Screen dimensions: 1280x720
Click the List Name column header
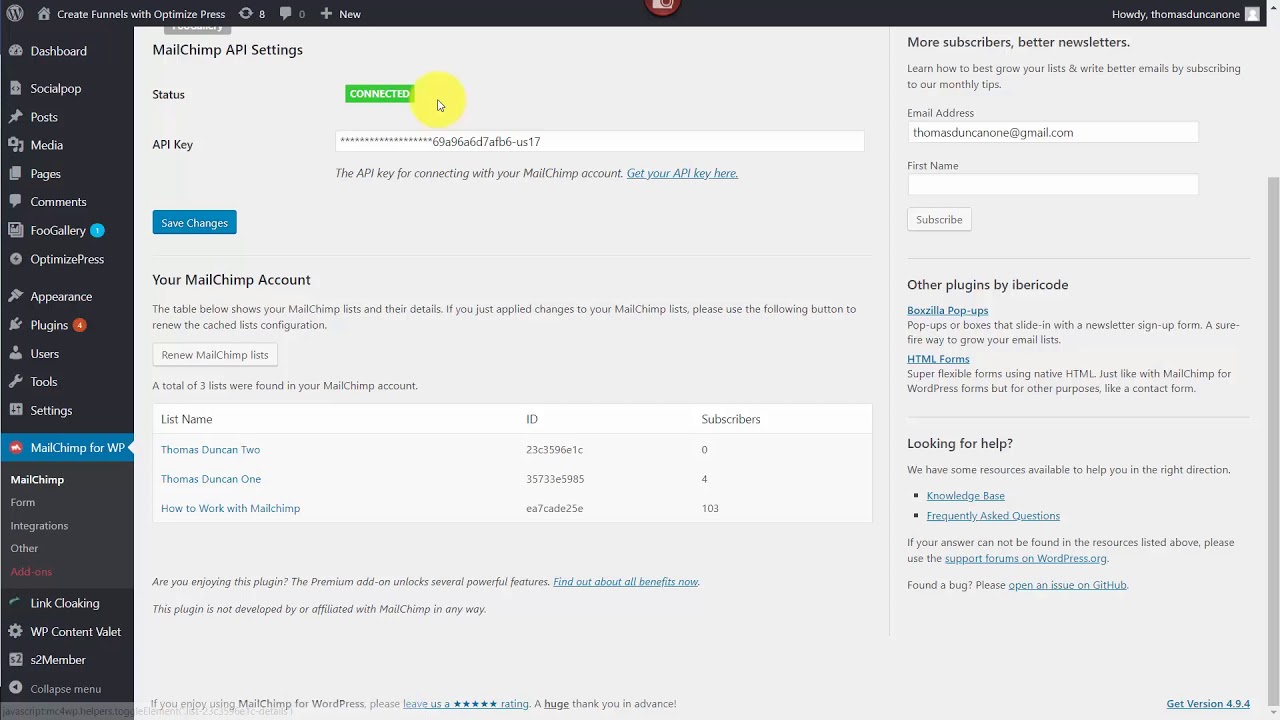pos(186,419)
